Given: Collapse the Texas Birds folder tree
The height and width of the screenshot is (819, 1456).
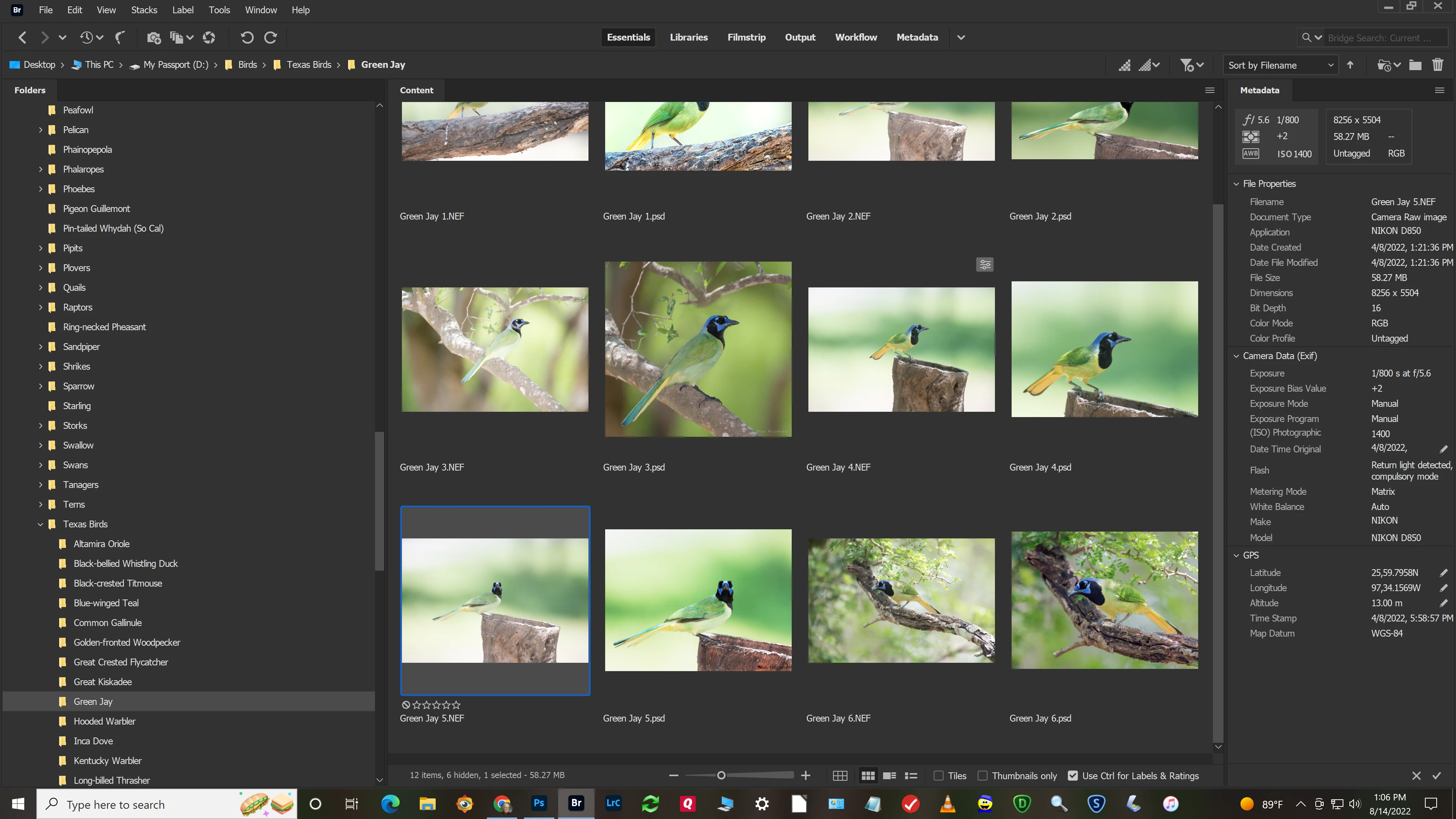Looking at the screenshot, I should pos(41,524).
